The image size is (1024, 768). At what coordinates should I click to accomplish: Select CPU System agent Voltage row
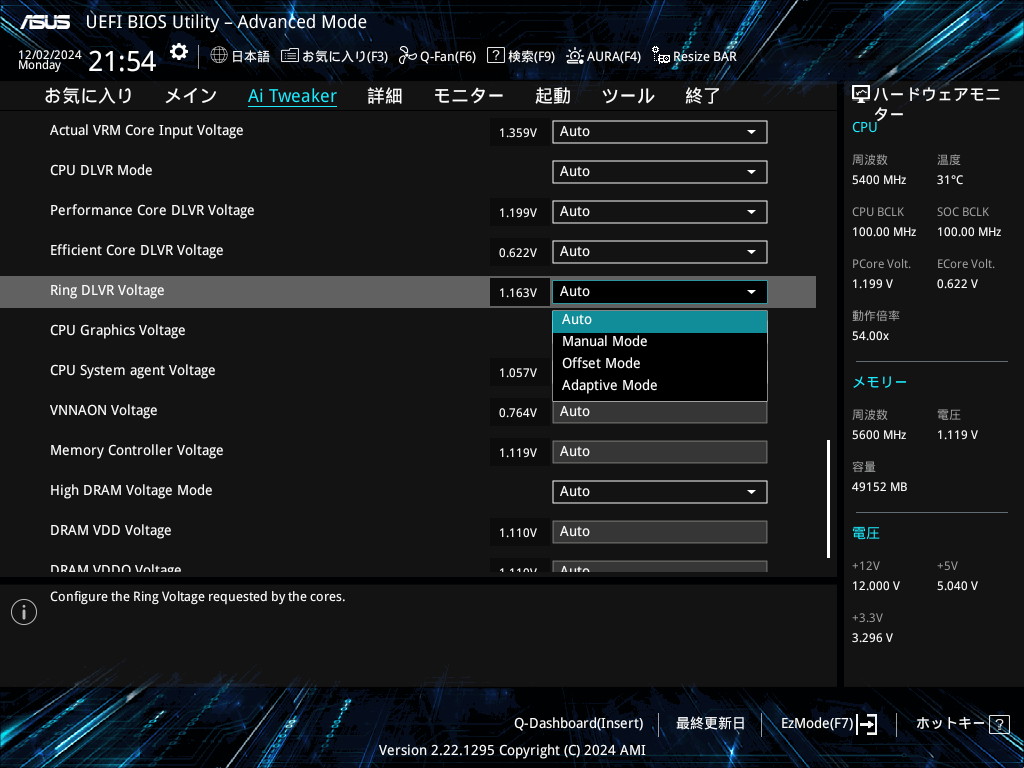[408, 371]
